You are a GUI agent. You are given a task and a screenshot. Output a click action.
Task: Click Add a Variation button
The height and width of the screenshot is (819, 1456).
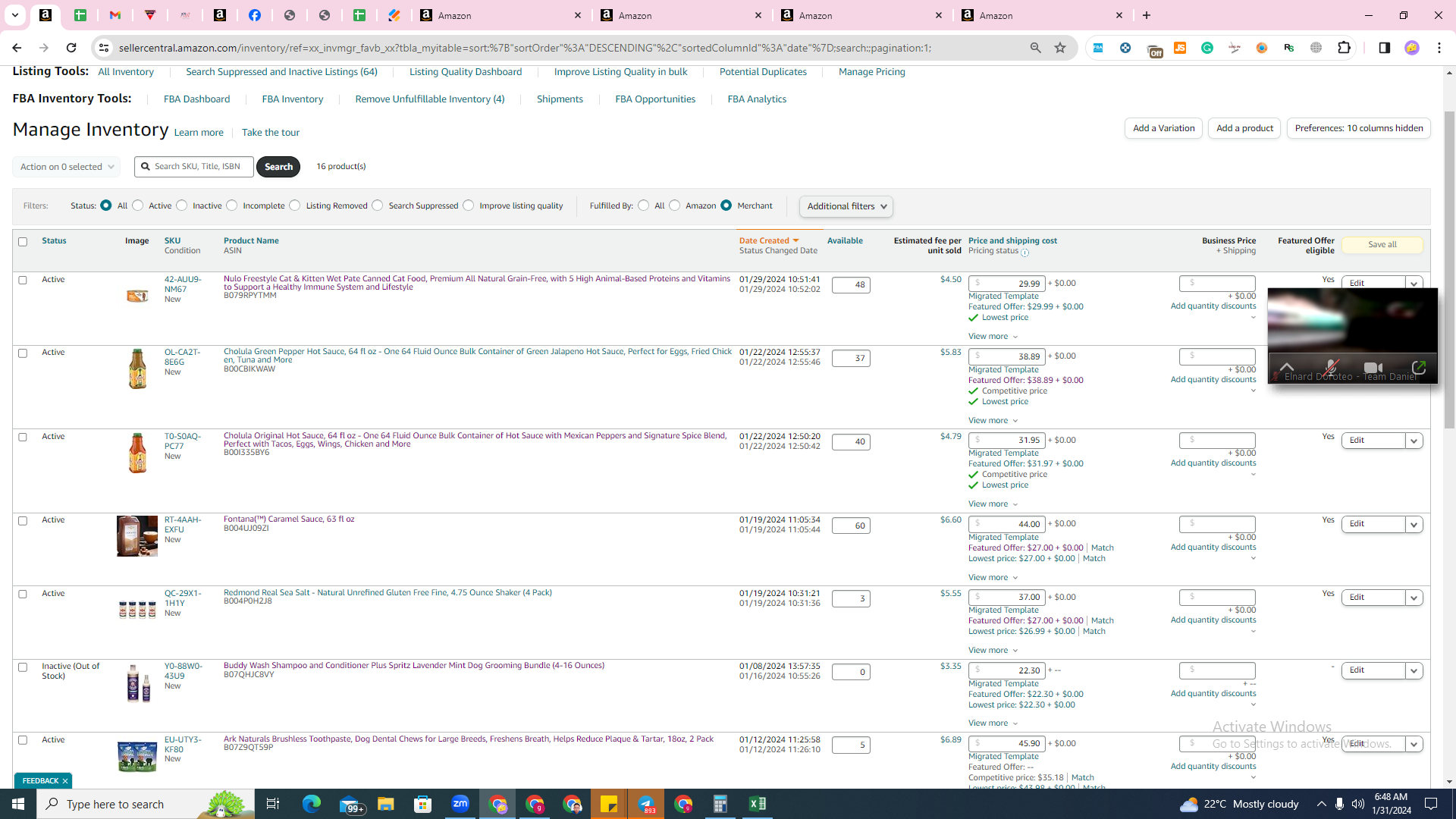(1163, 128)
